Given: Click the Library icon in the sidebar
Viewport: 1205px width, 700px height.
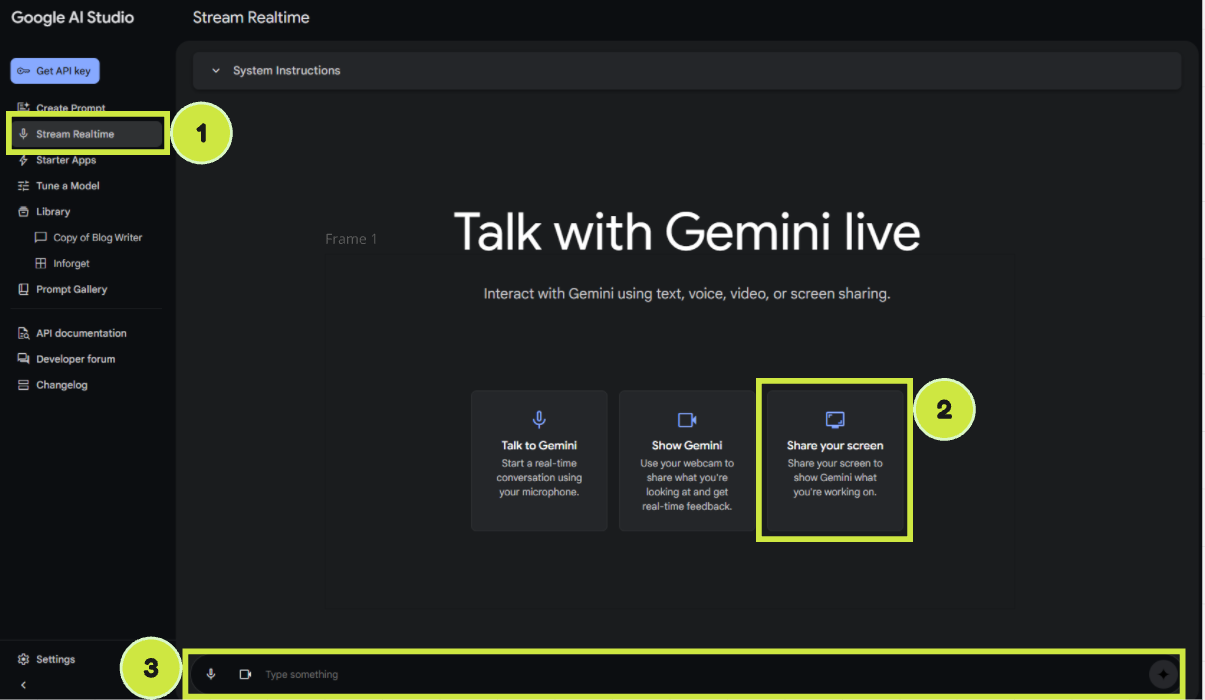Looking at the screenshot, I should point(23,211).
